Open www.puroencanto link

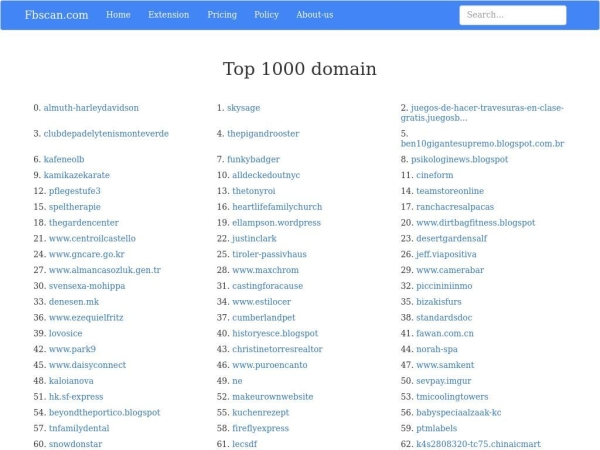pos(270,365)
